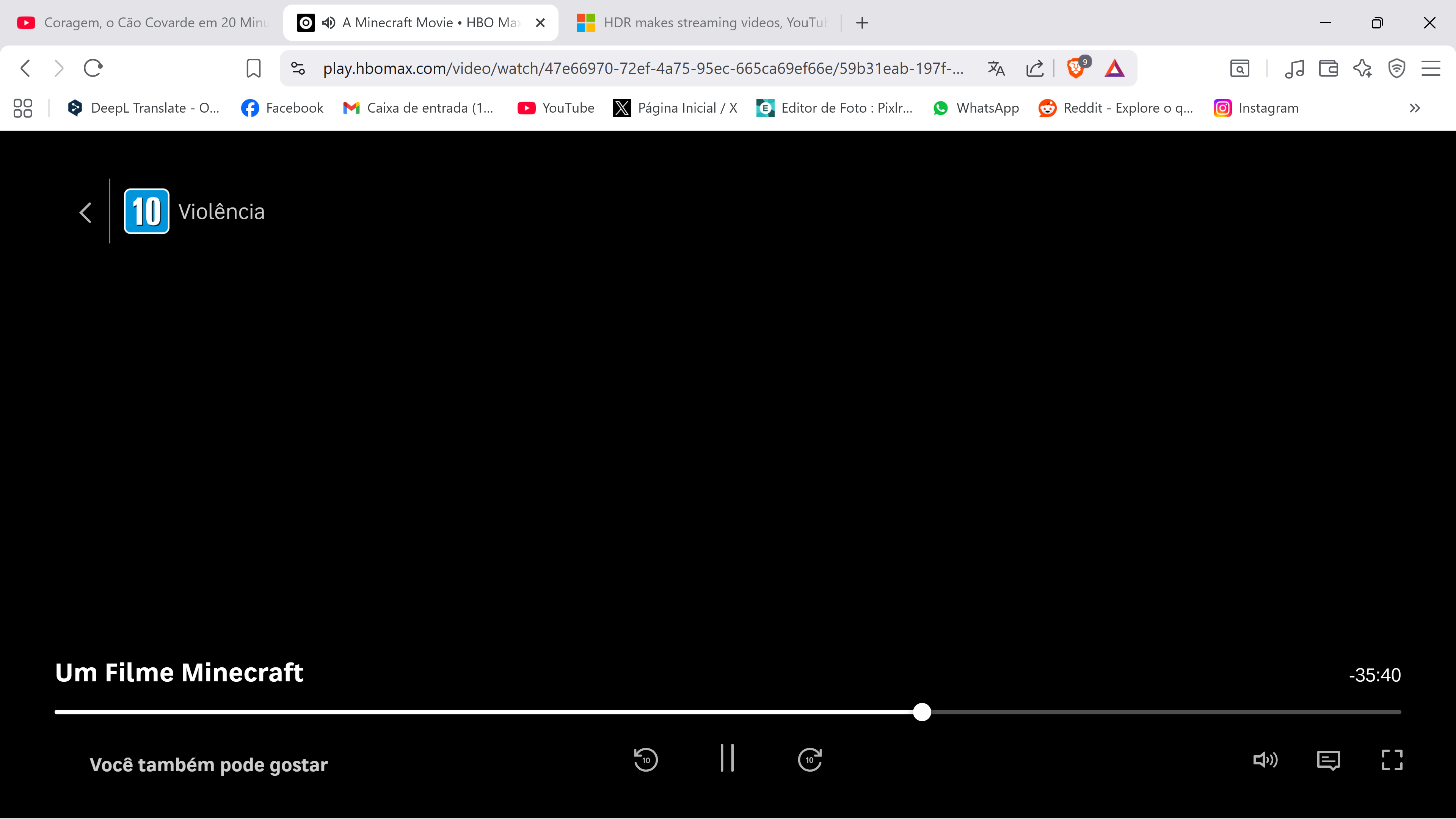Open Brave Wallet
This screenshot has height=819, width=1456.
coord(1328,68)
